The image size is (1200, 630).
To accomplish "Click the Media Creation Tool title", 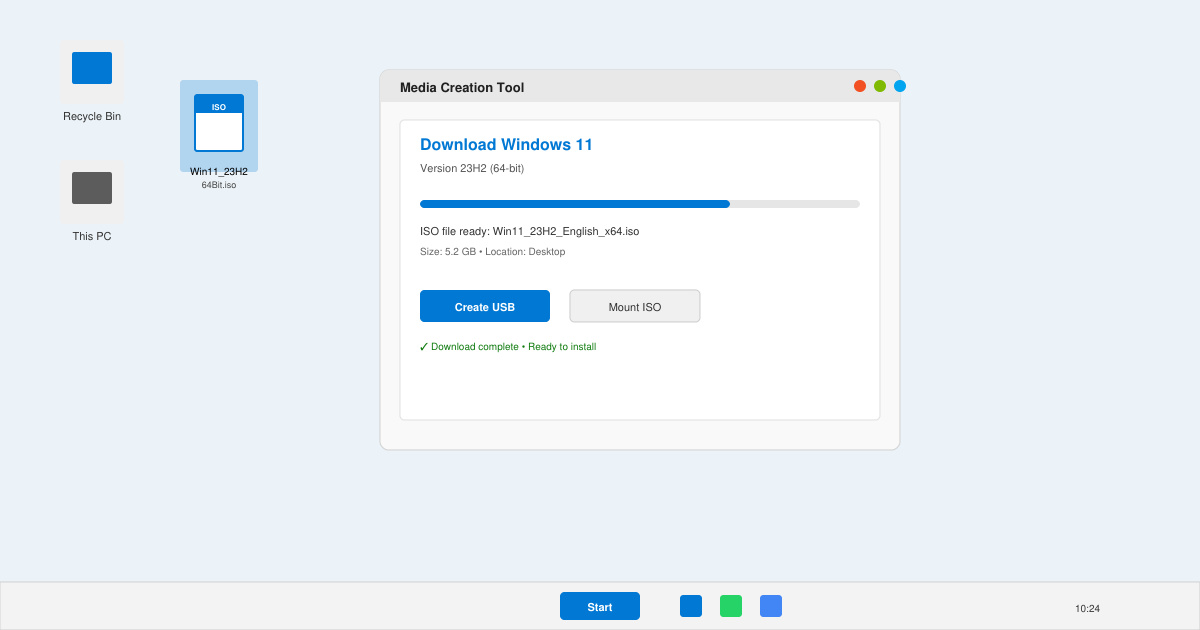I will tap(462, 87).
